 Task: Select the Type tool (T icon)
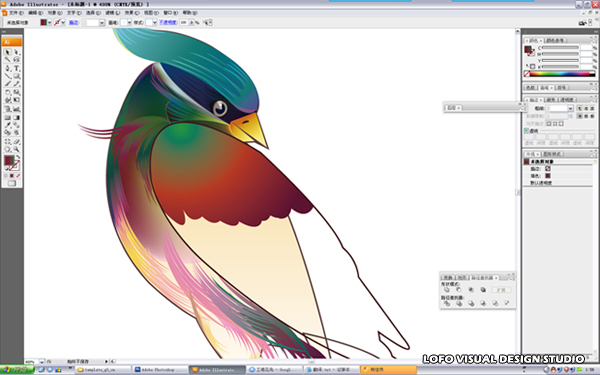coord(16,68)
